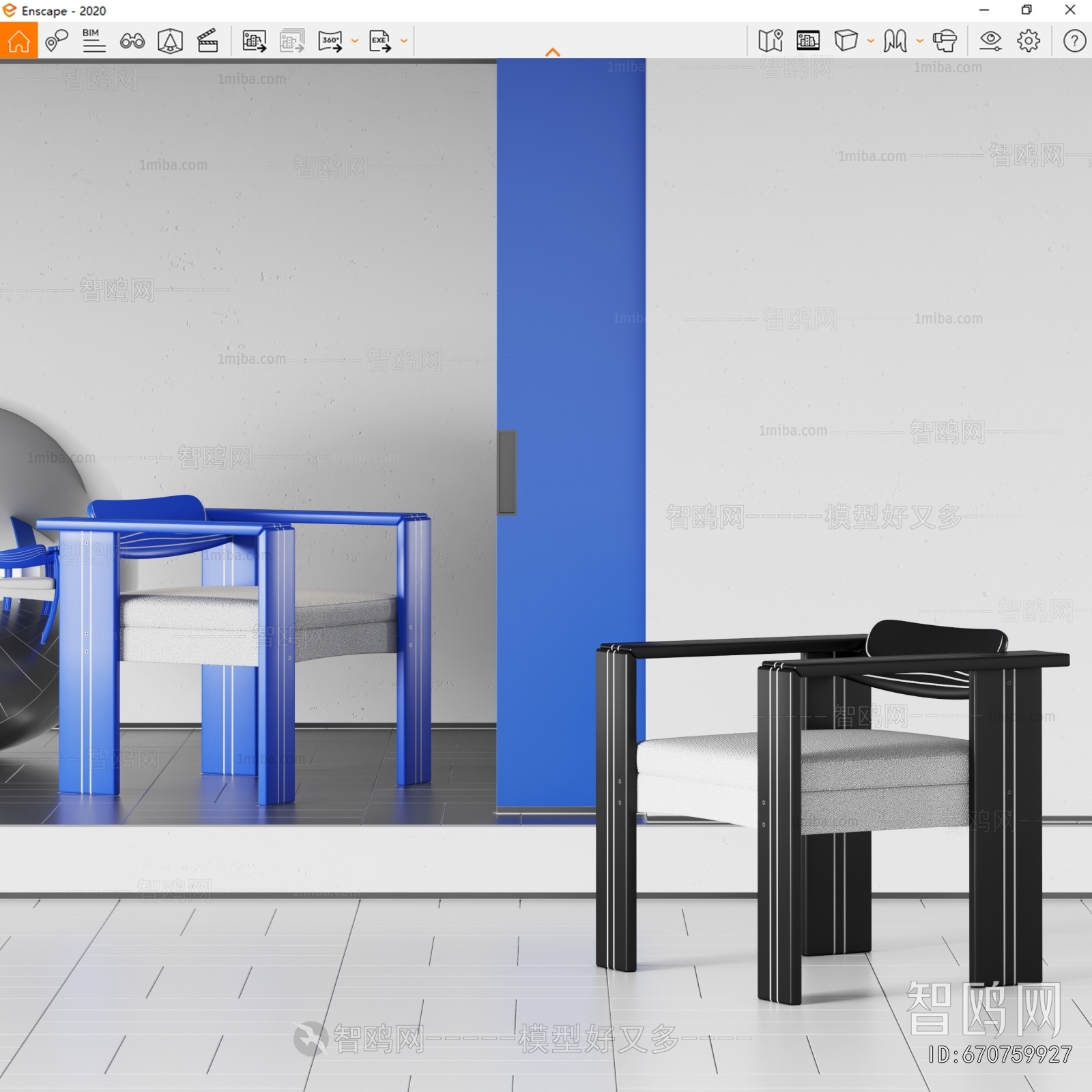The width and height of the screenshot is (1092, 1092).
Task: Export EXE standalone file
Action: [x=380, y=41]
